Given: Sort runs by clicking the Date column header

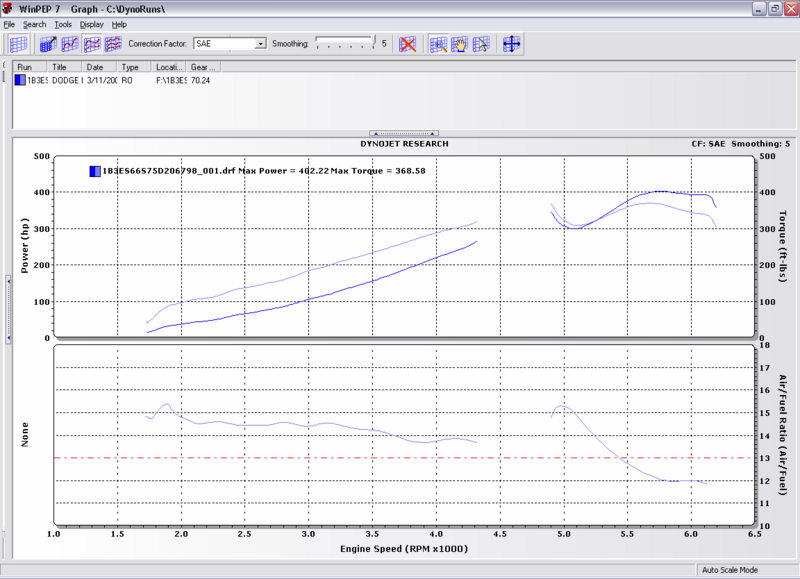Looking at the screenshot, I should 96,67.
